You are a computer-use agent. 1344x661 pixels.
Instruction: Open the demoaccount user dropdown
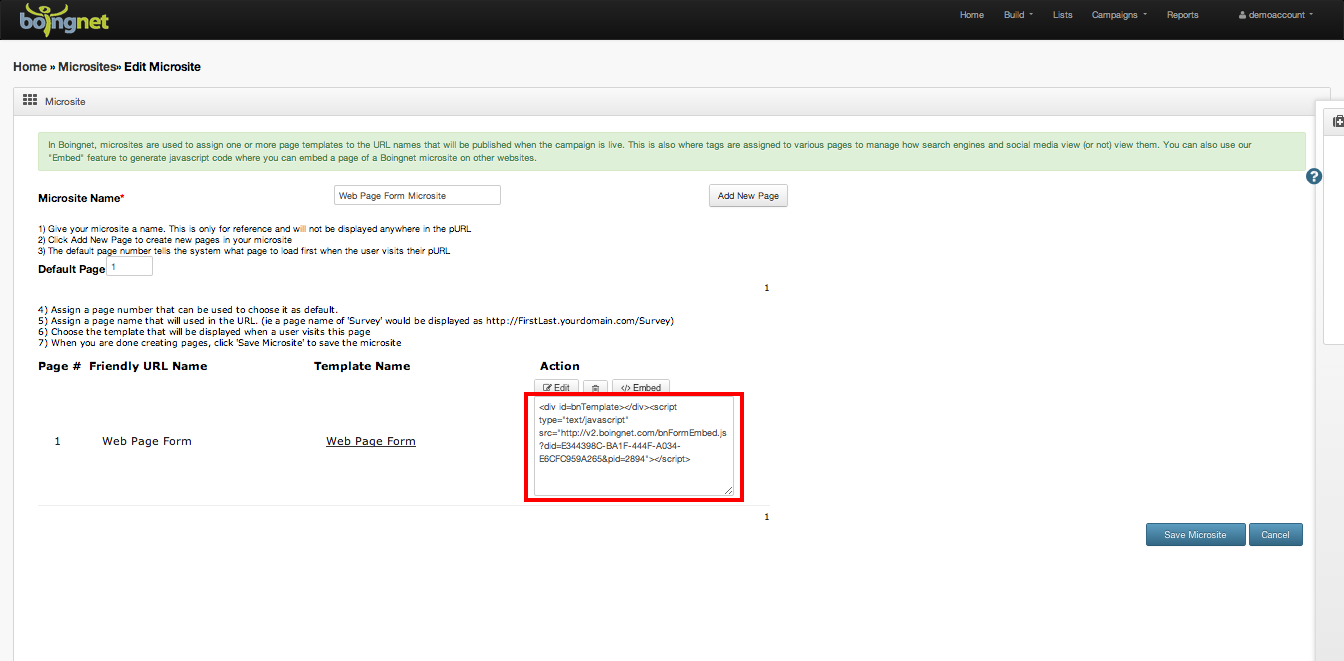click(1275, 15)
